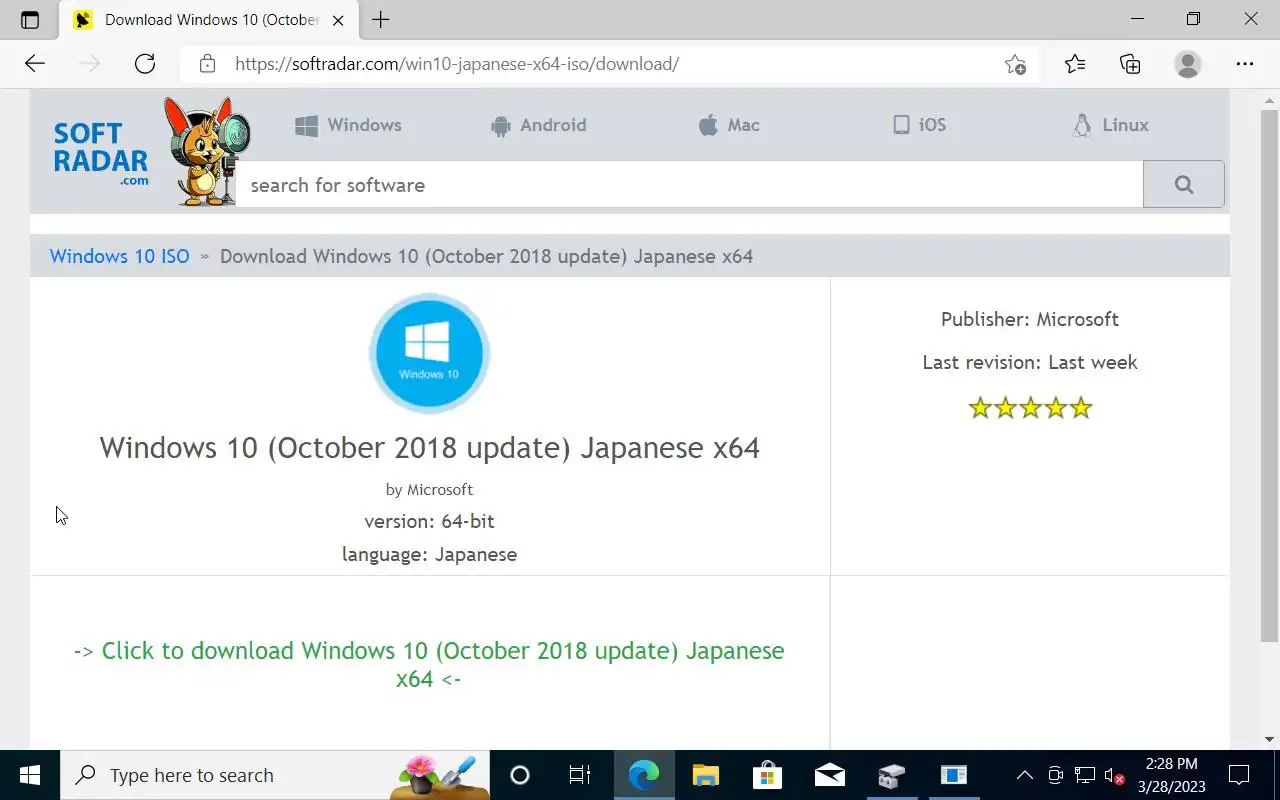1280x800 pixels.
Task: Click the breadcrumb page title text
Action: coord(486,256)
